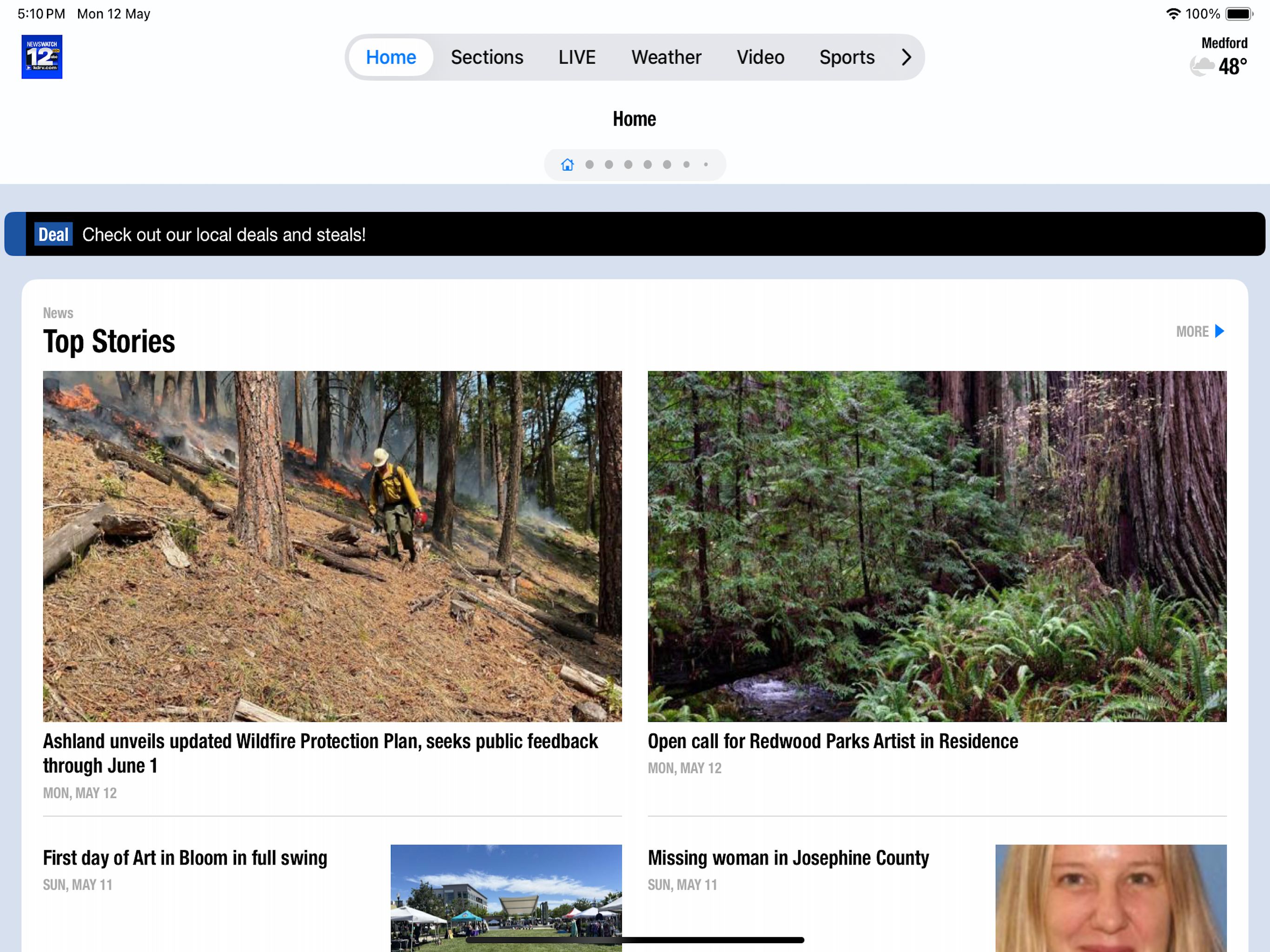
Task: Open Redwood Parks Artist in Residence story
Action: (x=833, y=741)
